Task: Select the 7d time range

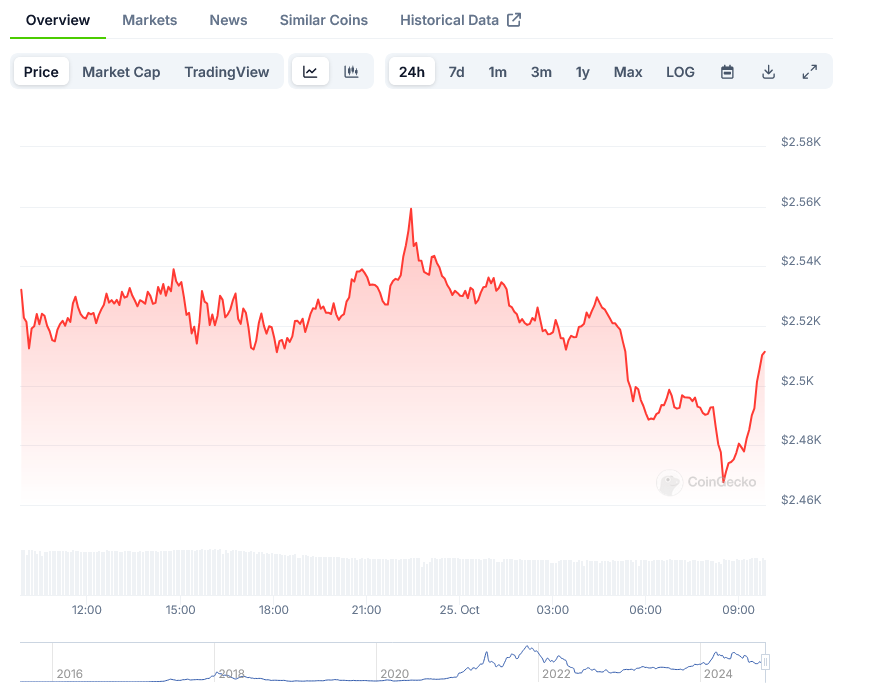Action: pos(456,72)
